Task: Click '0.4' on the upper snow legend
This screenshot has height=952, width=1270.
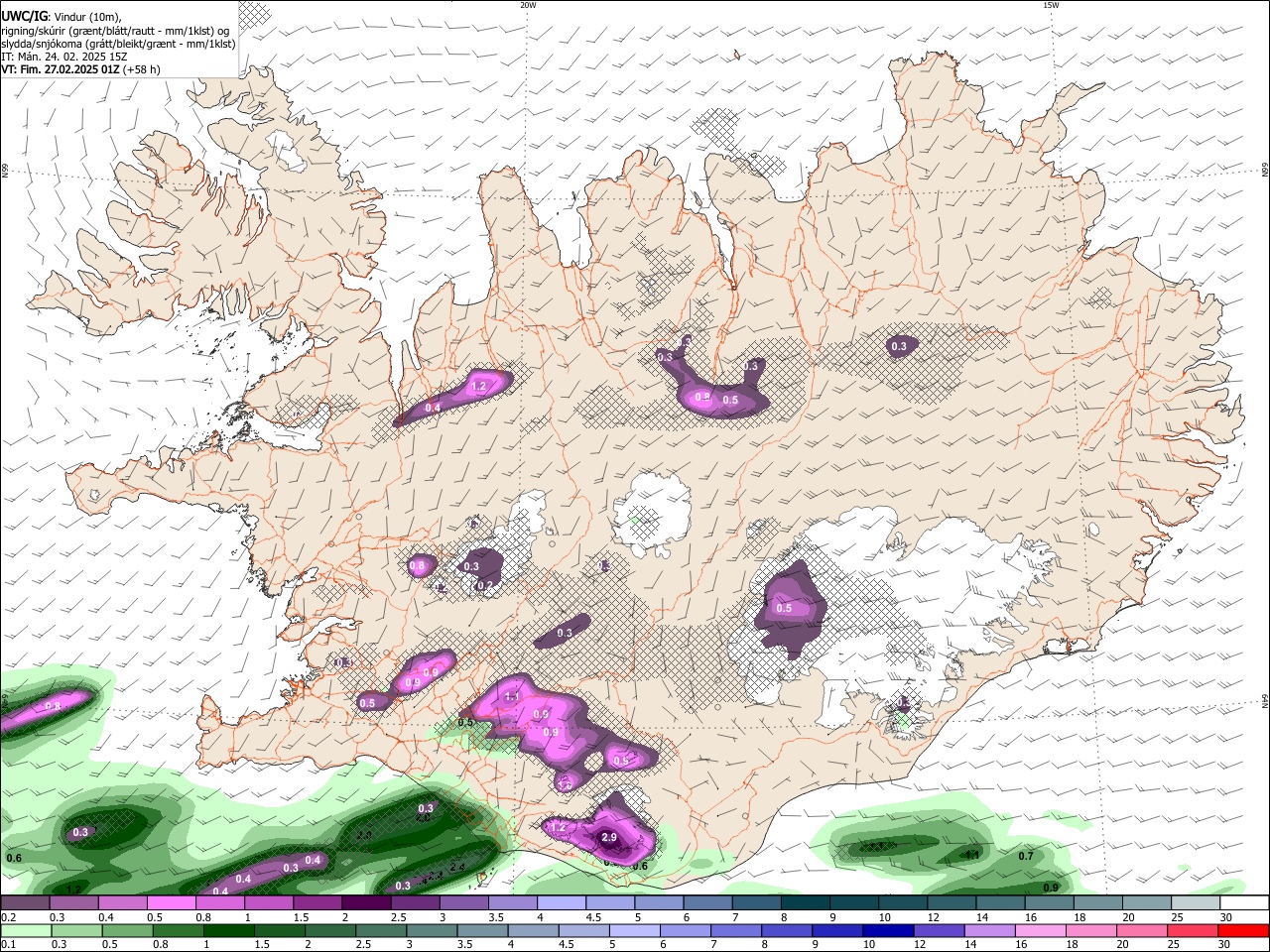Action: (x=105, y=917)
